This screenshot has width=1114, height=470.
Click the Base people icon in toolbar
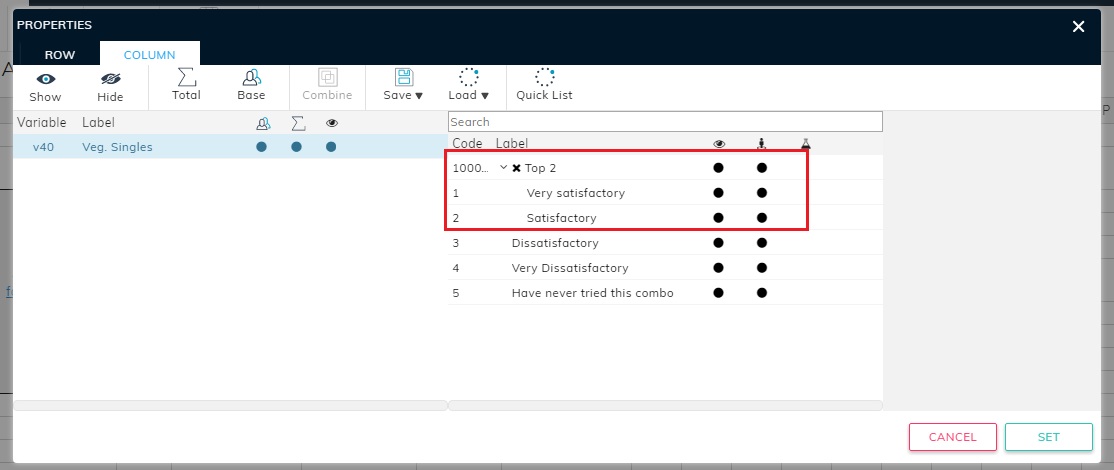pyautogui.click(x=252, y=77)
